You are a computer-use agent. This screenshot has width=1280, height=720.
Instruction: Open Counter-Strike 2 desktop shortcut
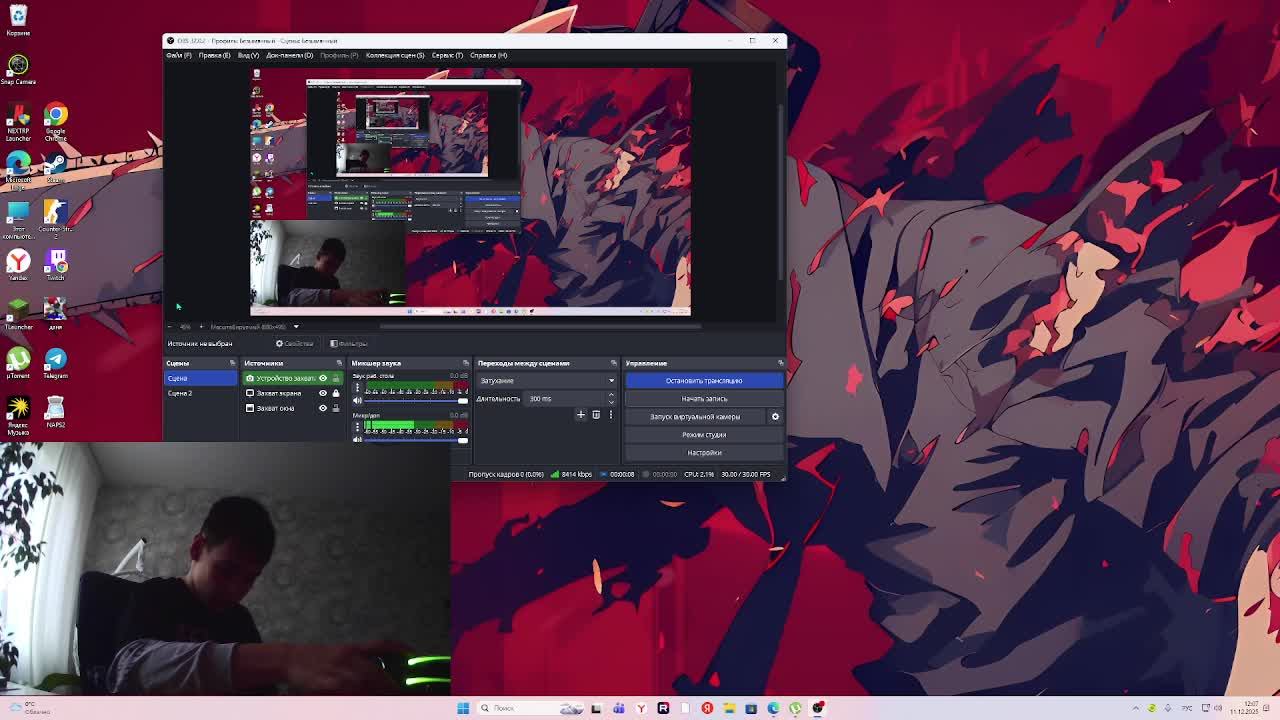coord(55,216)
